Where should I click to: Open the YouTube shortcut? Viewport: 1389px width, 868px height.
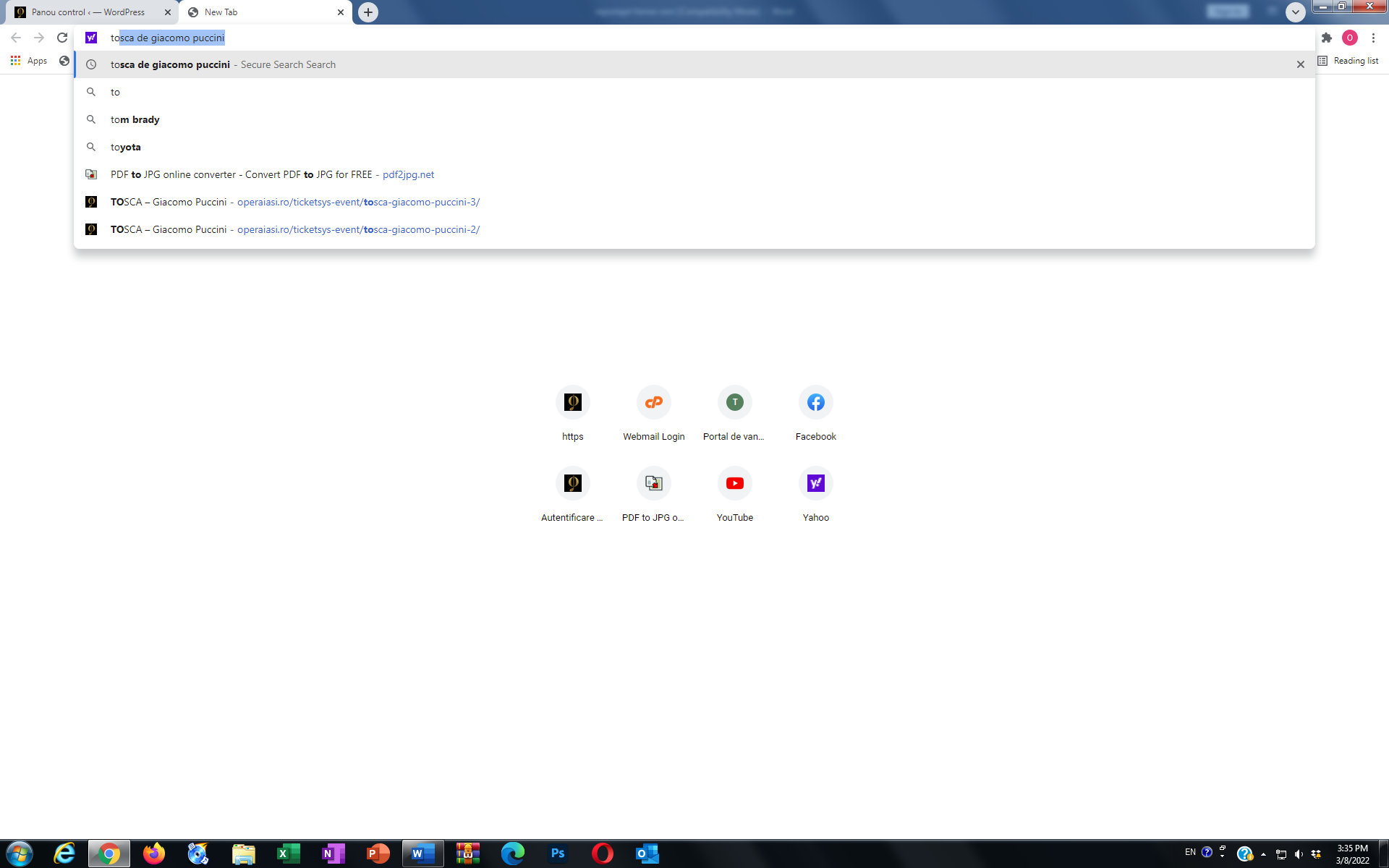[735, 495]
